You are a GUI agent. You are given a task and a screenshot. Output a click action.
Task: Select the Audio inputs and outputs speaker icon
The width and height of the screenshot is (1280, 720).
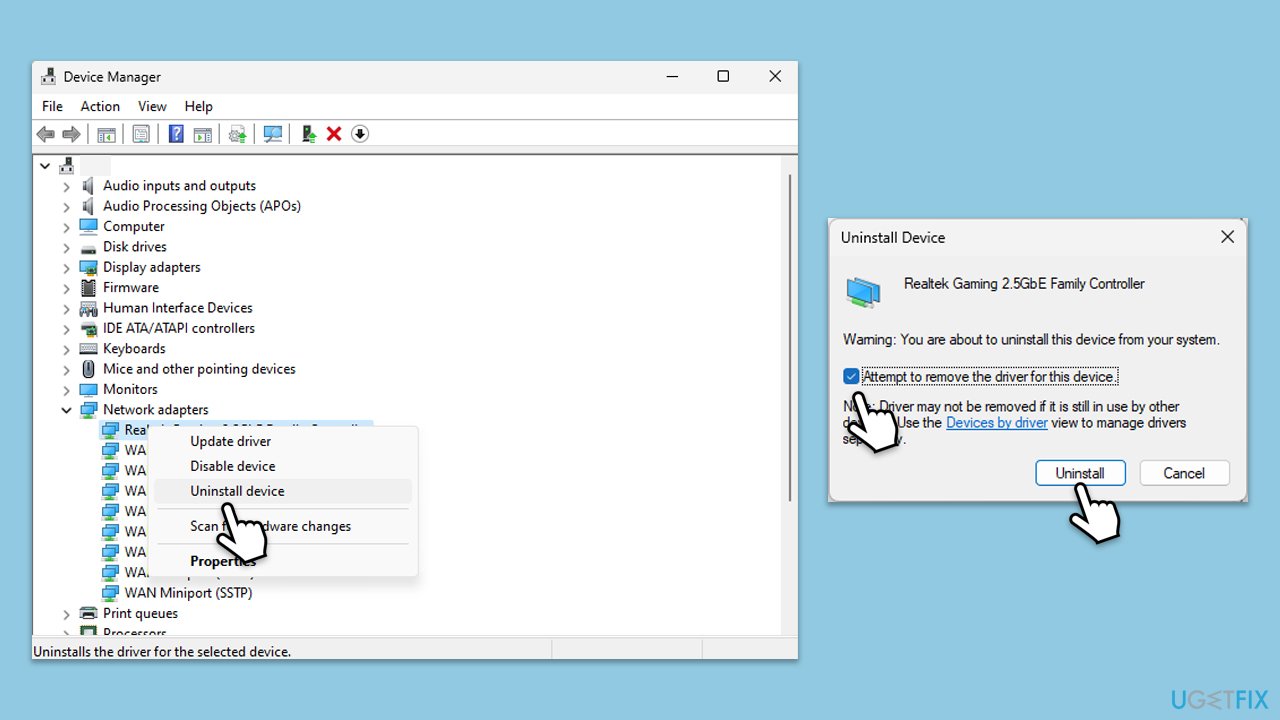[88, 186]
